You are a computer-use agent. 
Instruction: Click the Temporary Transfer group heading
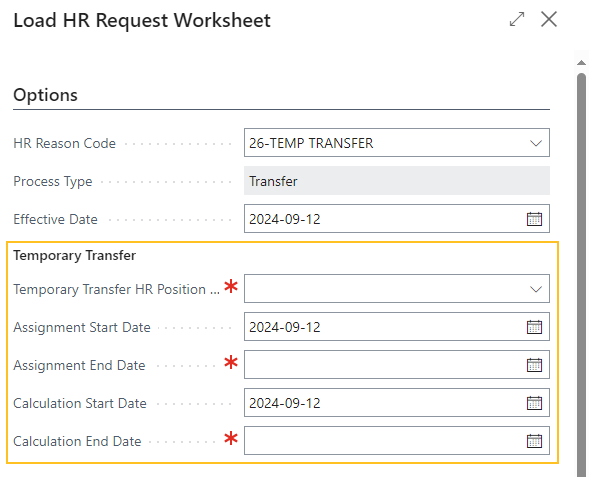click(74, 255)
